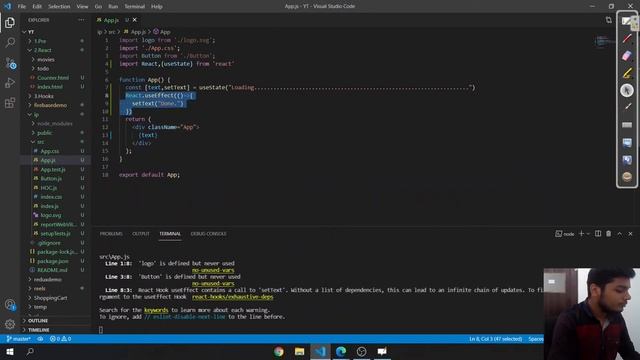This screenshot has width=640, height=360.
Task: Add new terminal with plus icon
Action: coord(581,233)
